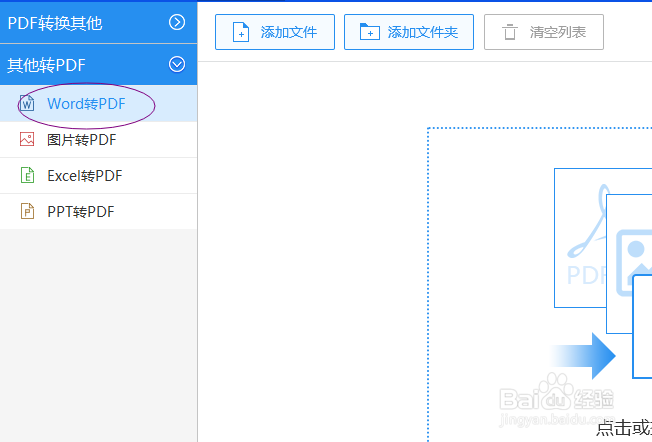The image size is (652, 442).
Task: Click the 添加文件 button
Action: (x=275, y=32)
